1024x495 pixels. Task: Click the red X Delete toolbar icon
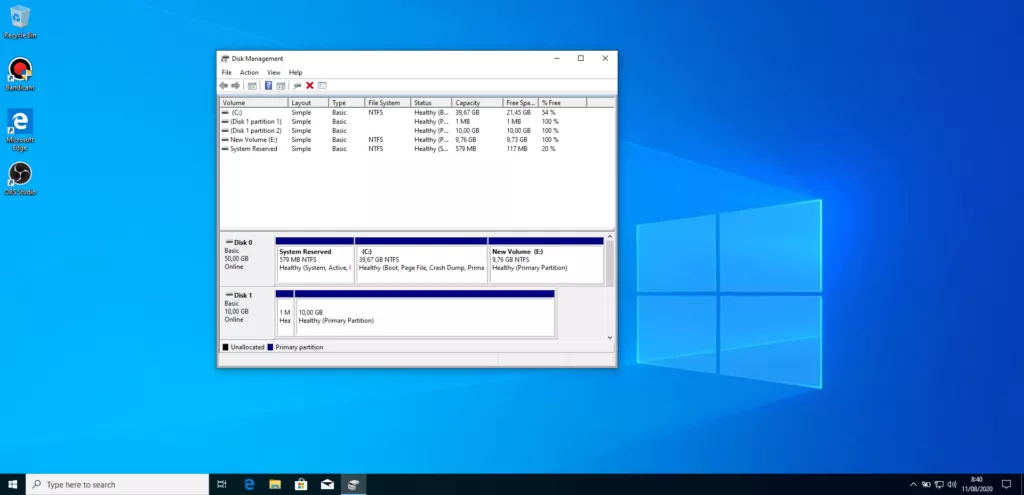310,86
